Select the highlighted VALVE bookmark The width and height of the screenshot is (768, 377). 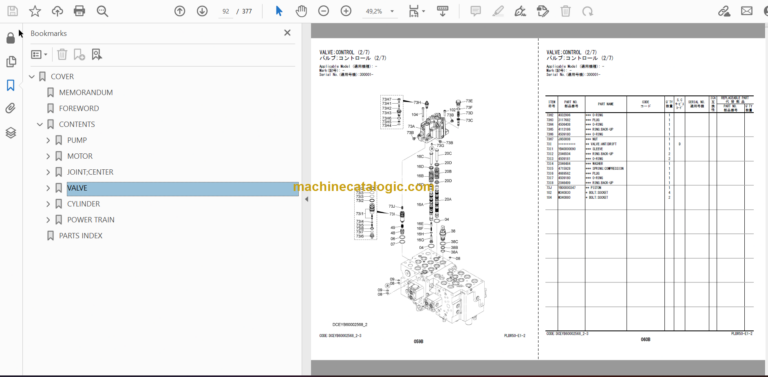(x=183, y=188)
